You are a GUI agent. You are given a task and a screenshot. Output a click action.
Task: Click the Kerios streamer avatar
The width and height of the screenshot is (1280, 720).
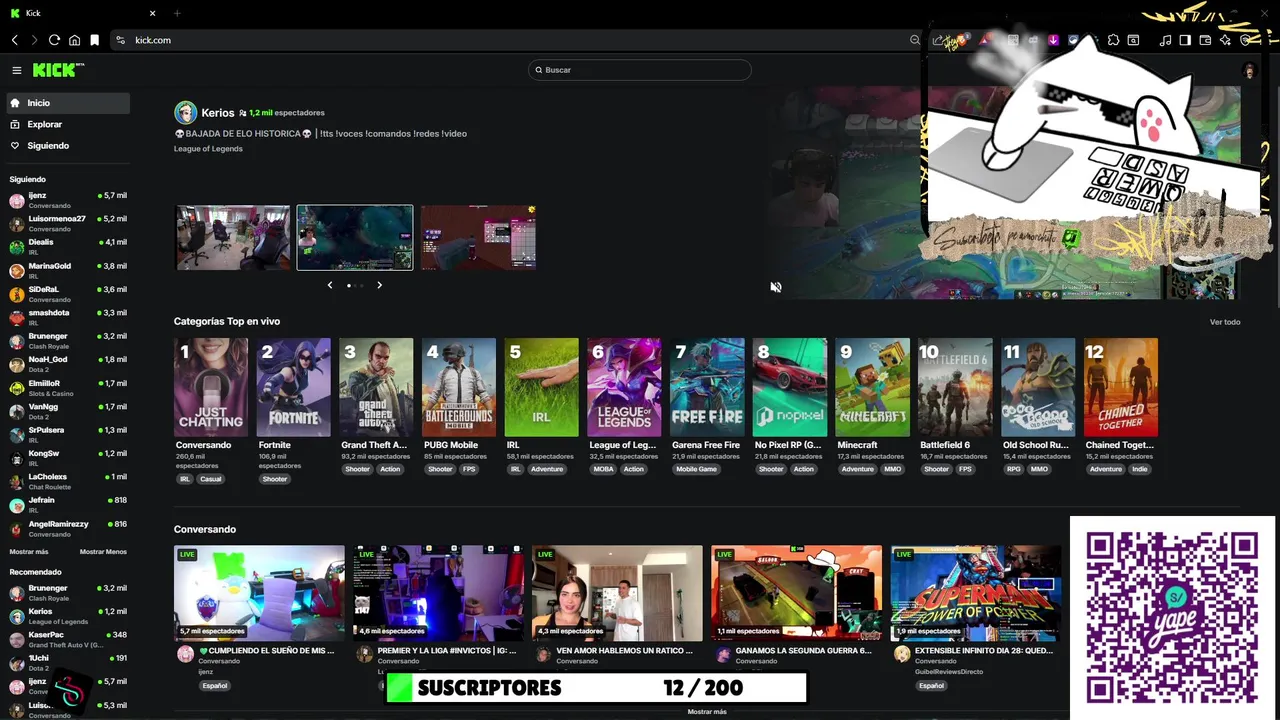185,112
